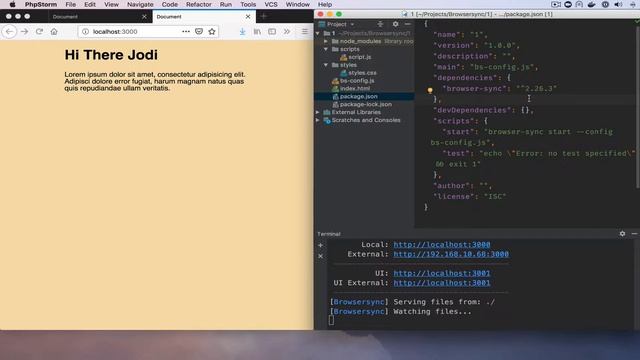Image resolution: width=640 pixels, height=360 pixels.
Task: Open Firefox hamburger menu
Action: [x=305, y=31]
